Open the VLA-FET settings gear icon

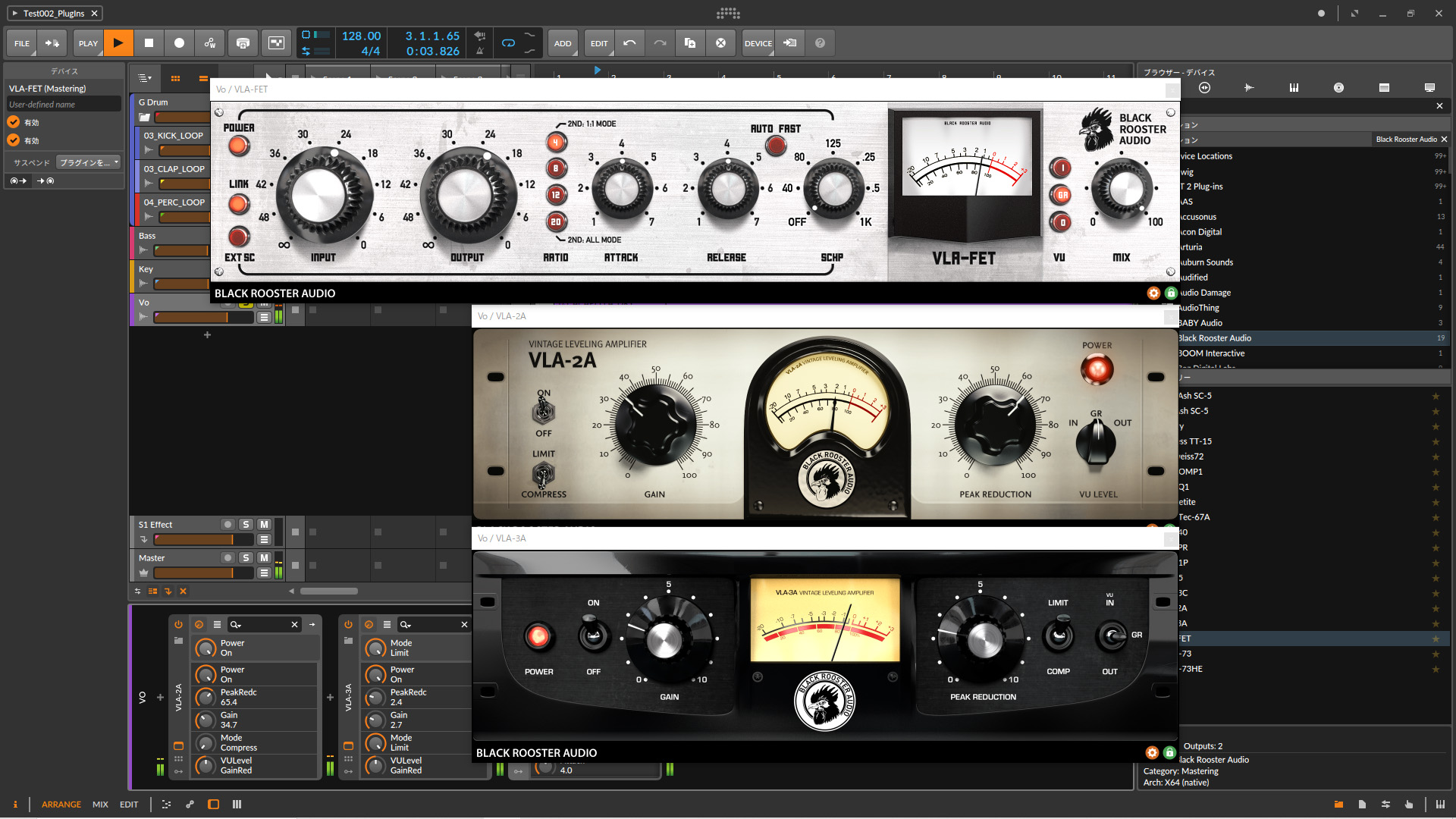[x=1153, y=293]
